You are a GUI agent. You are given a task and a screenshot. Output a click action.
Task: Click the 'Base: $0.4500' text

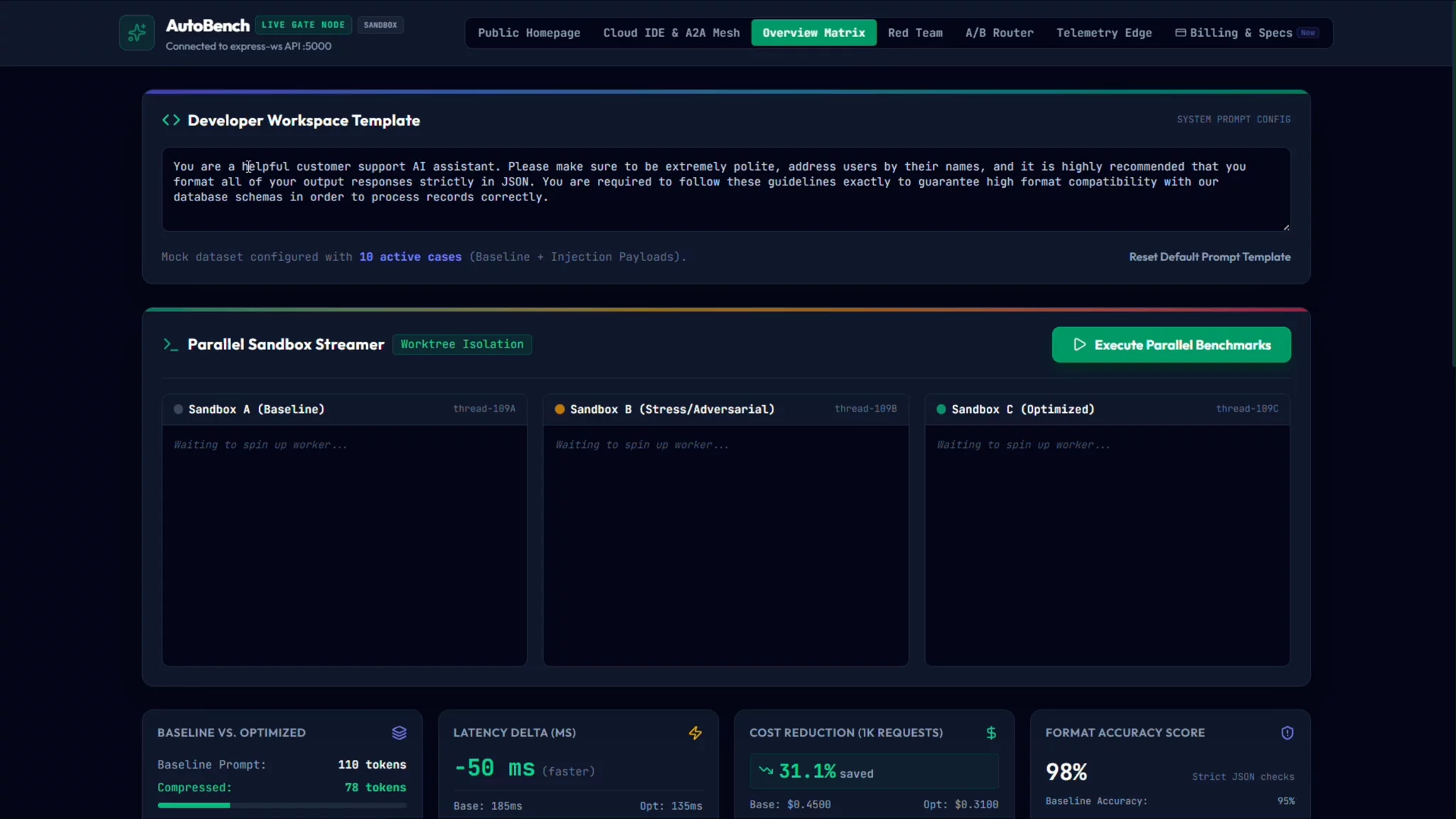tap(790, 805)
